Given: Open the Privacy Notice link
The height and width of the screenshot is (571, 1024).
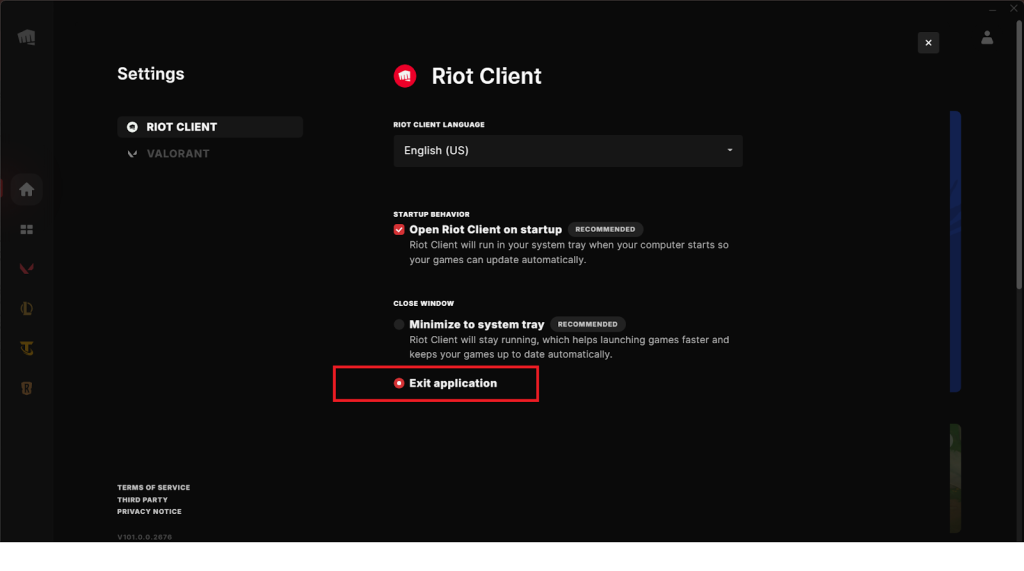Looking at the screenshot, I should click(x=150, y=512).
